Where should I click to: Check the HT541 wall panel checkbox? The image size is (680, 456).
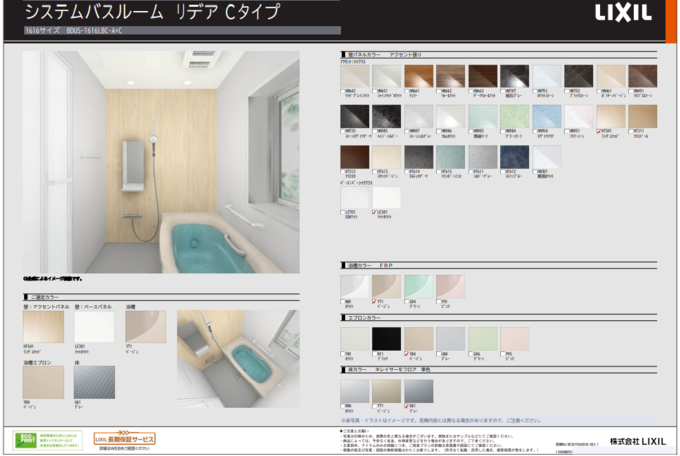tap(598, 130)
